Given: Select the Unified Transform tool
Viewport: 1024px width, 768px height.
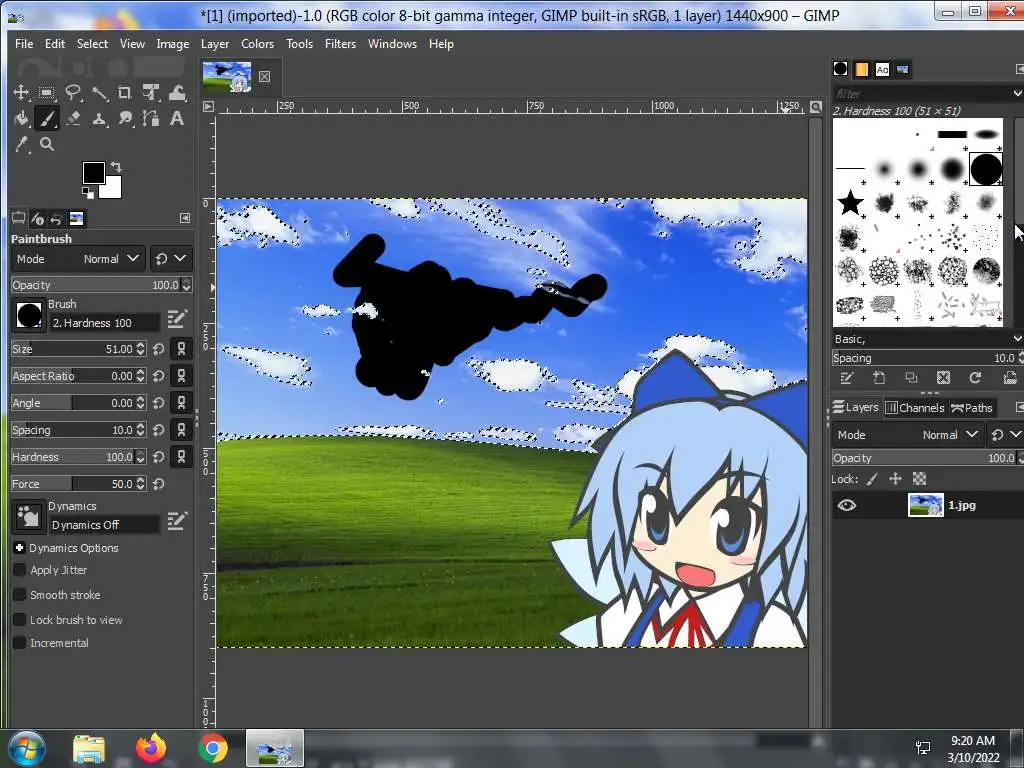Looking at the screenshot, I should pyautogui.click(x=151, y=93).
